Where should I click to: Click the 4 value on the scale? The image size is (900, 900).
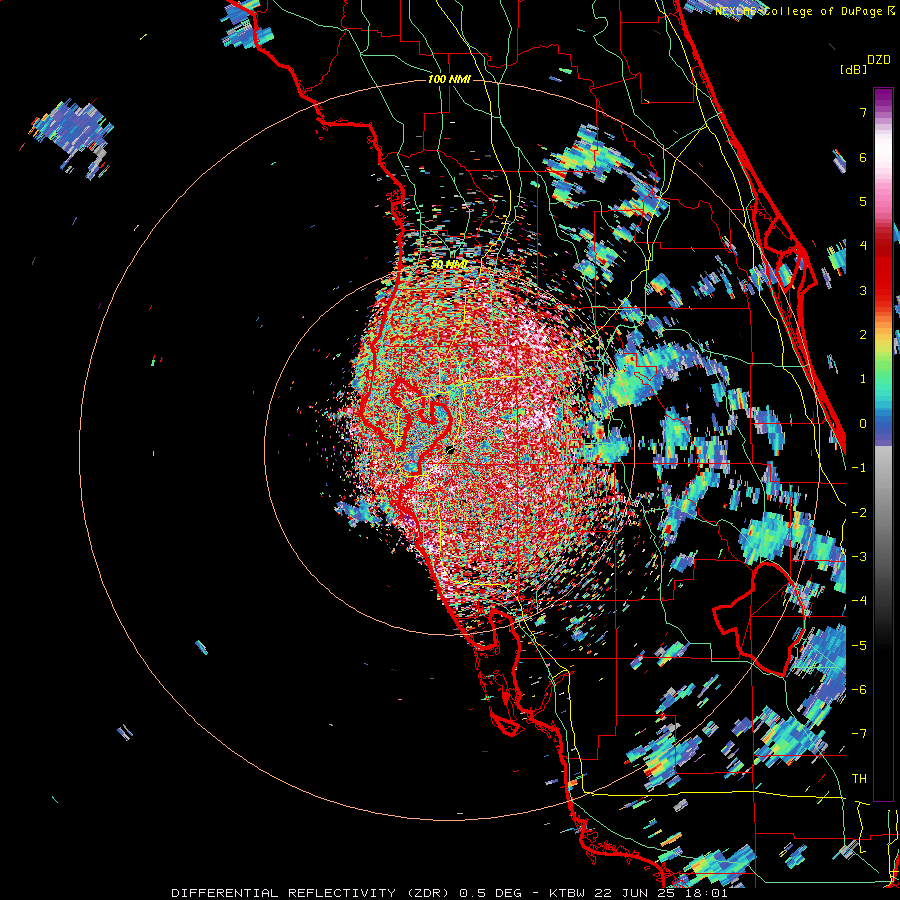(x=863, y=246)
